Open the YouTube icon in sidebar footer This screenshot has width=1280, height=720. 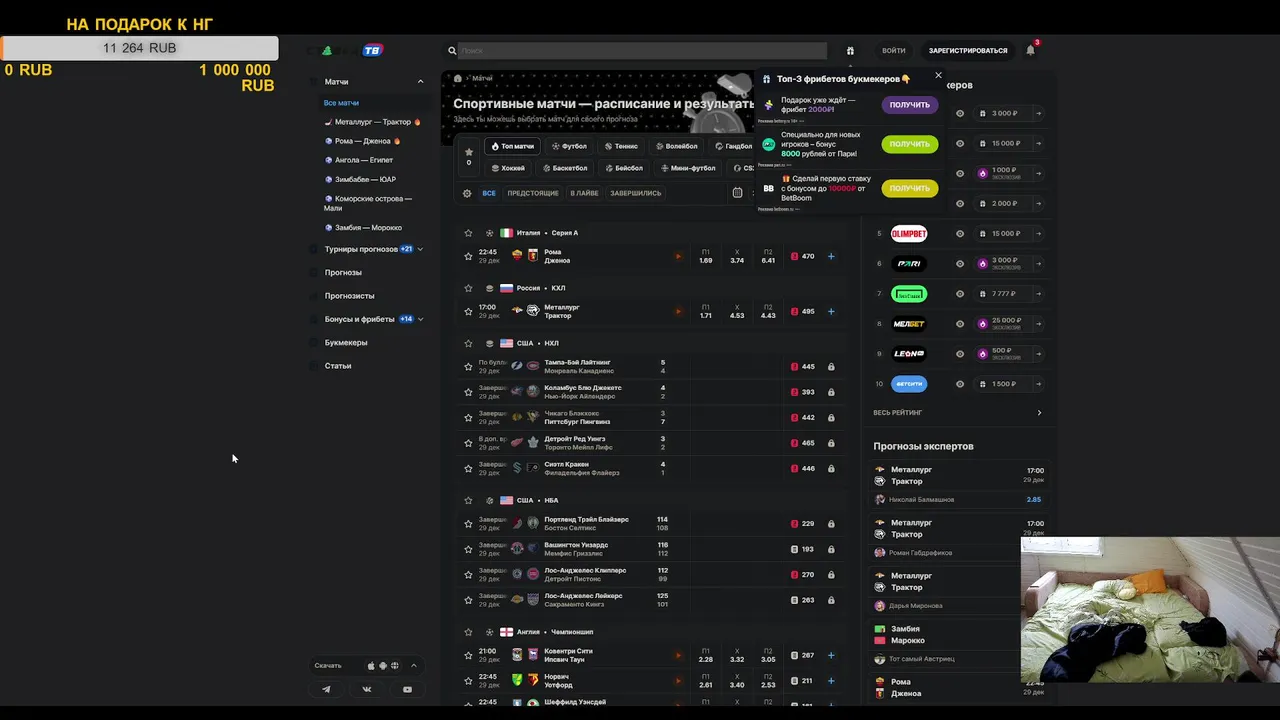click(407, 689)
